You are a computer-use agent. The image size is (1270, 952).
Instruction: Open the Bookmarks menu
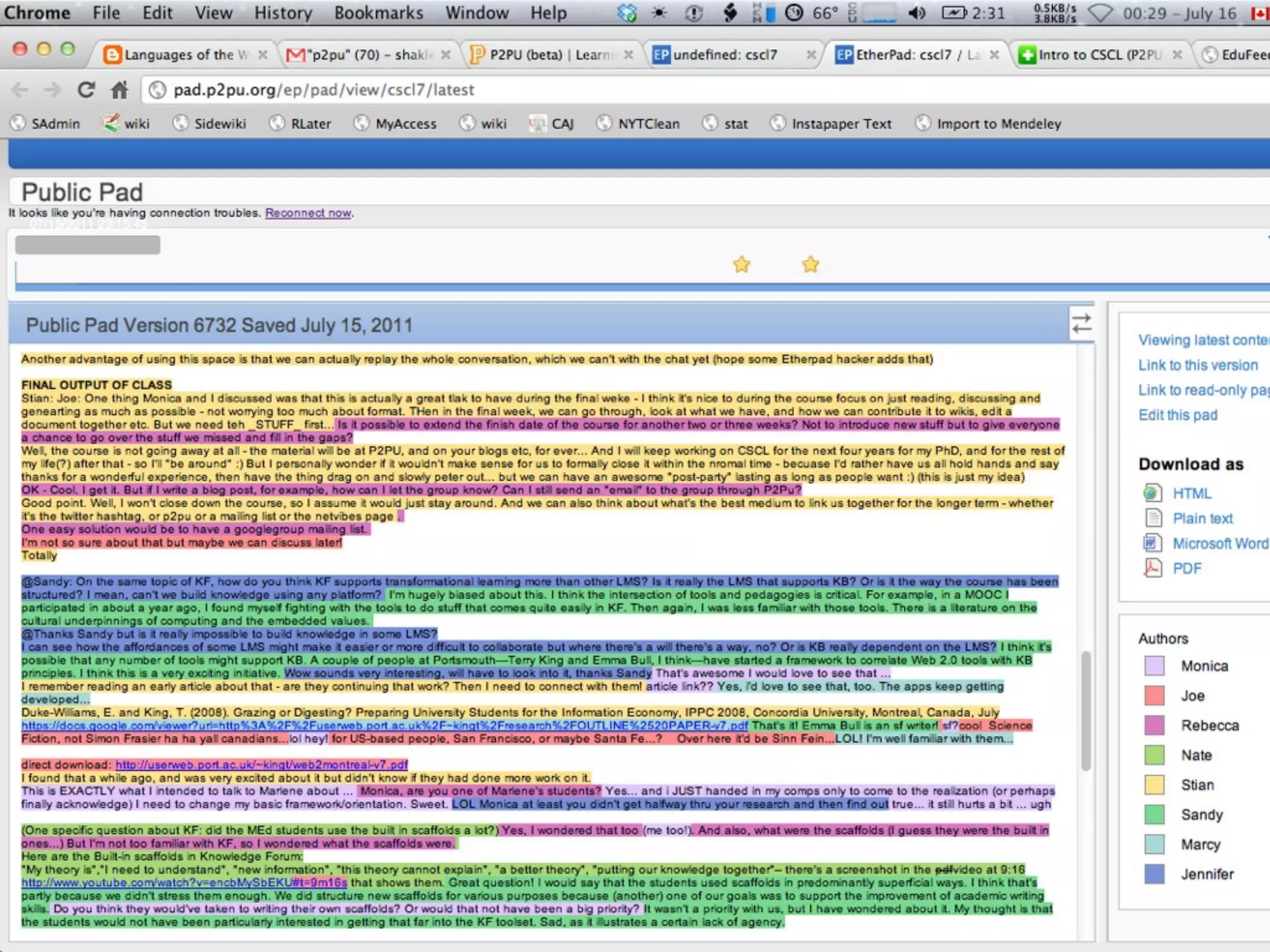pyautogui.click(x=378, y=13)
